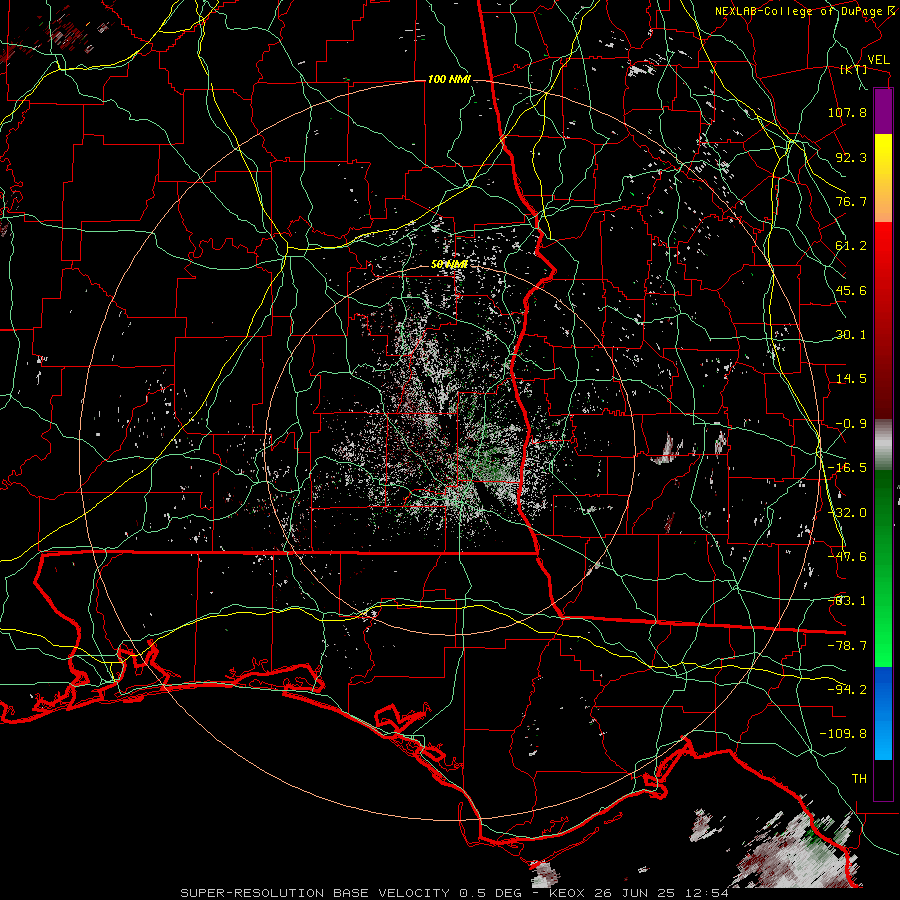Select the 107.8 velocity scale value

tap(847, 112)
